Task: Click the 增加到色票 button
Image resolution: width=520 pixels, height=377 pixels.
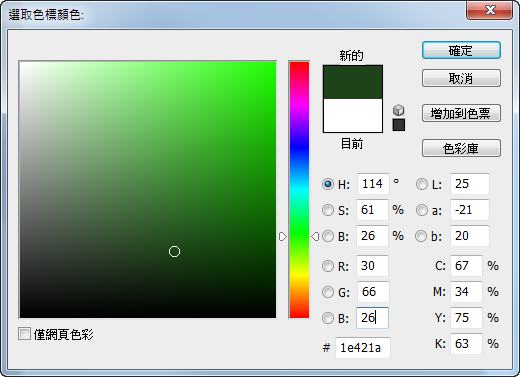Action: click(x=461, y=113)
